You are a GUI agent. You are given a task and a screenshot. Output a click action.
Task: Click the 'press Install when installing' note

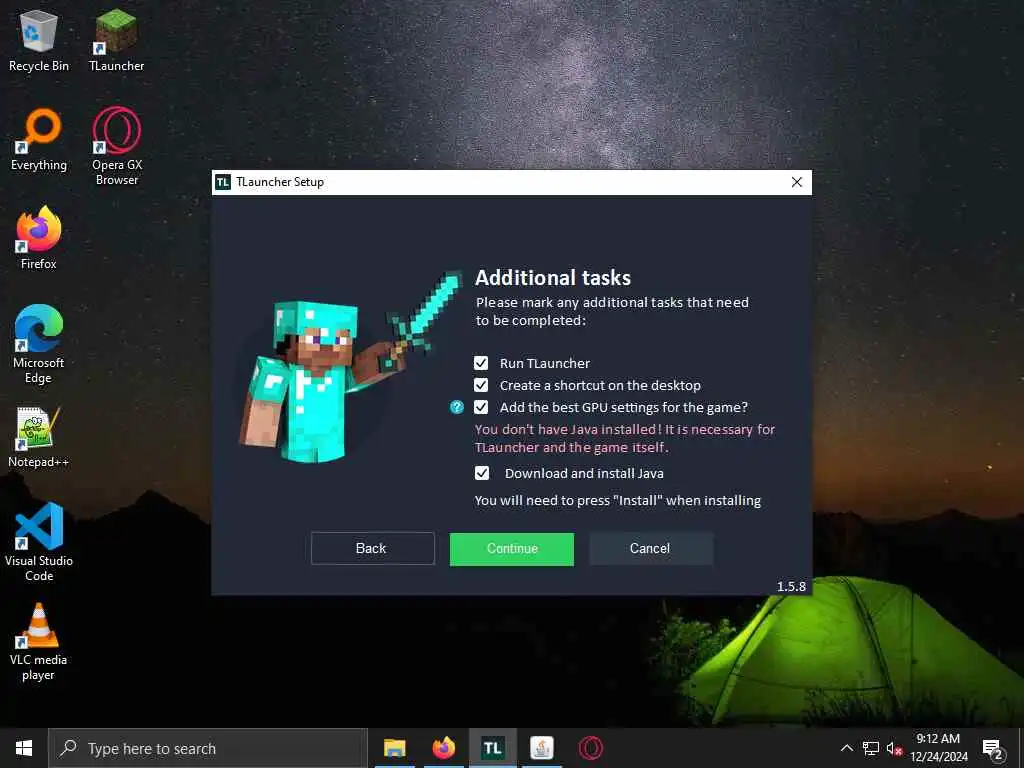coord(618,501)
